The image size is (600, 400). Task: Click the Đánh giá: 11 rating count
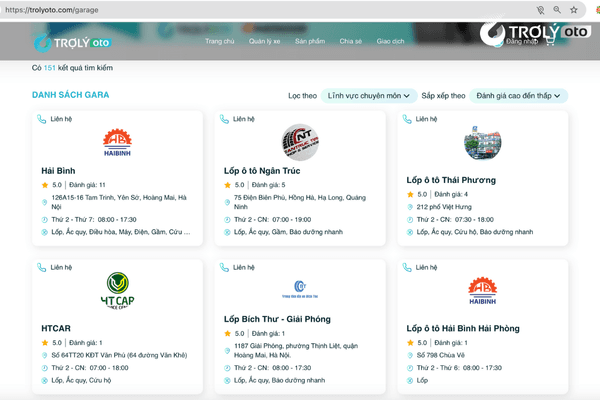pos(87,185)
